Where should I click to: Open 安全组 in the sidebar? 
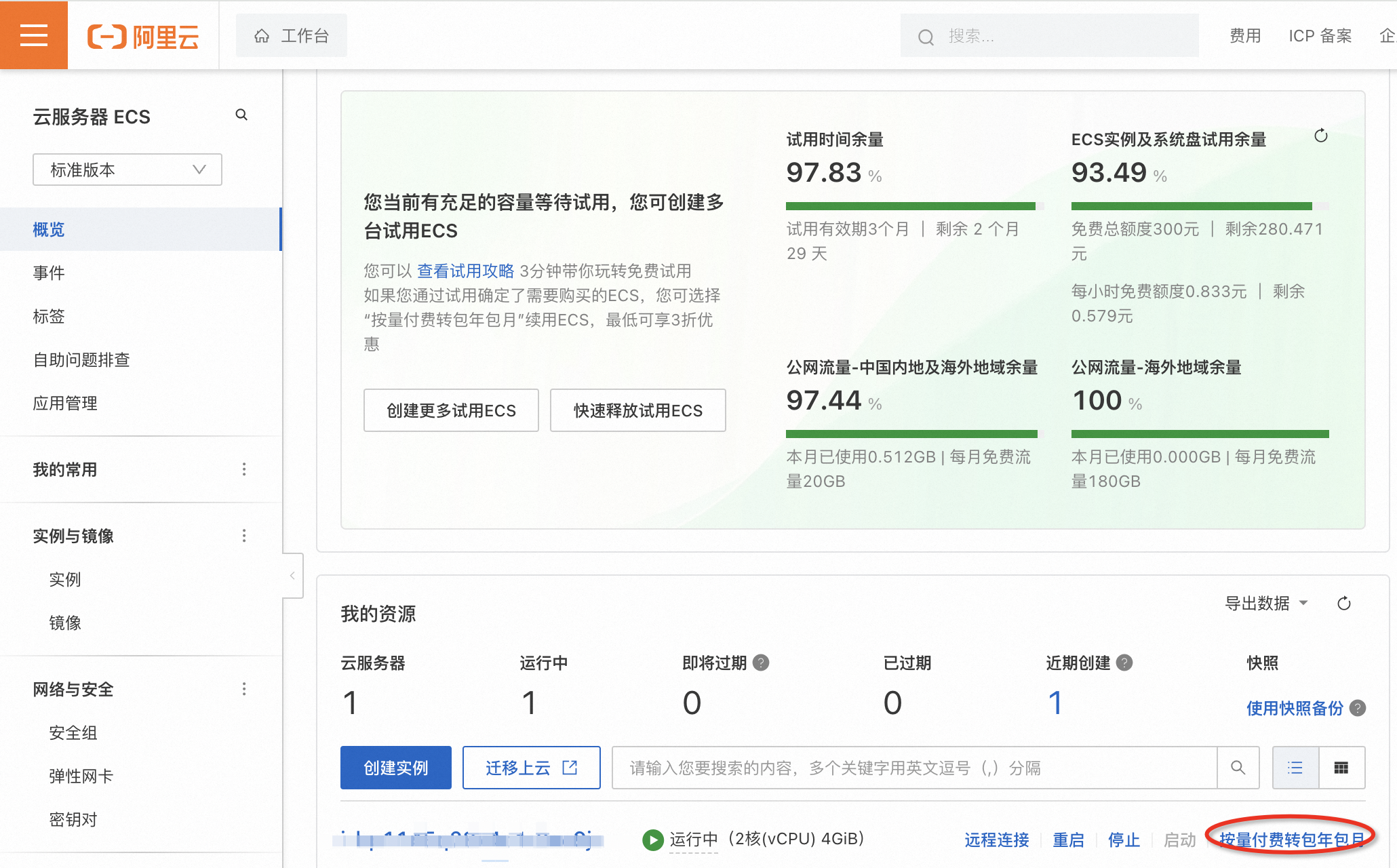(73, 732)
